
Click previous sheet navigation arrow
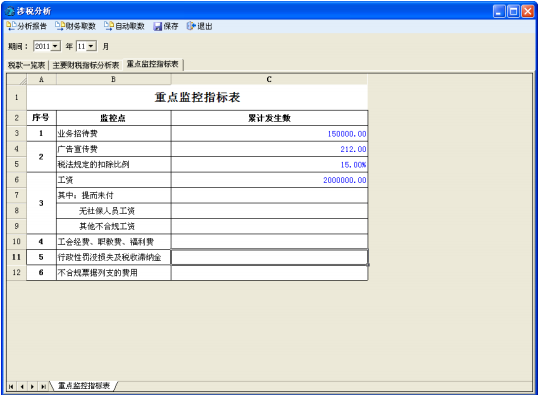click(x=22, y=386)
